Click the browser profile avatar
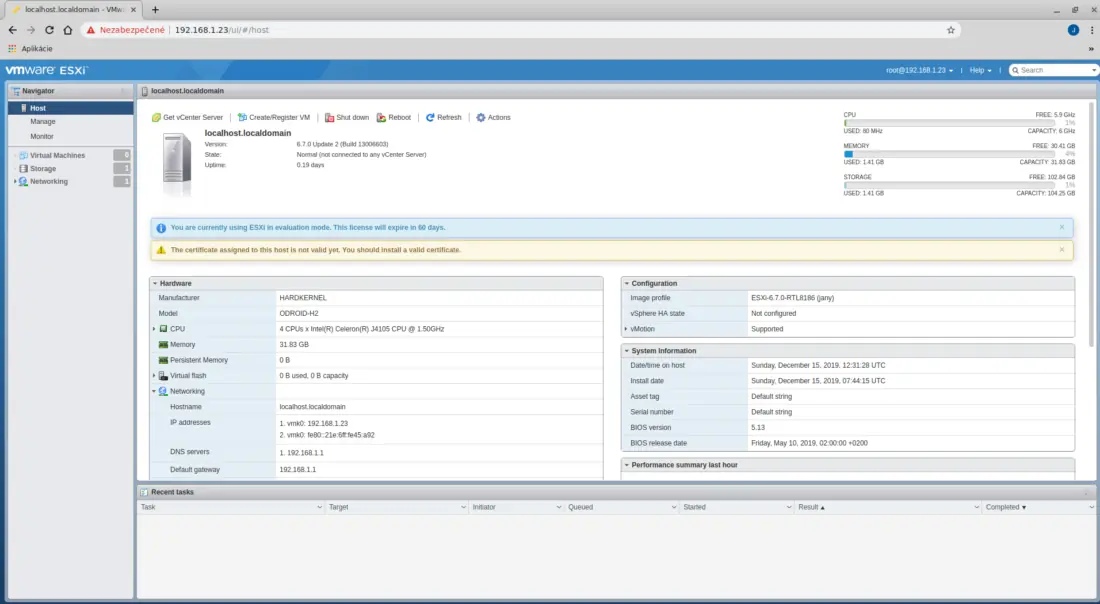This screenshot has width=1100, height=604. click(1073, 30)
